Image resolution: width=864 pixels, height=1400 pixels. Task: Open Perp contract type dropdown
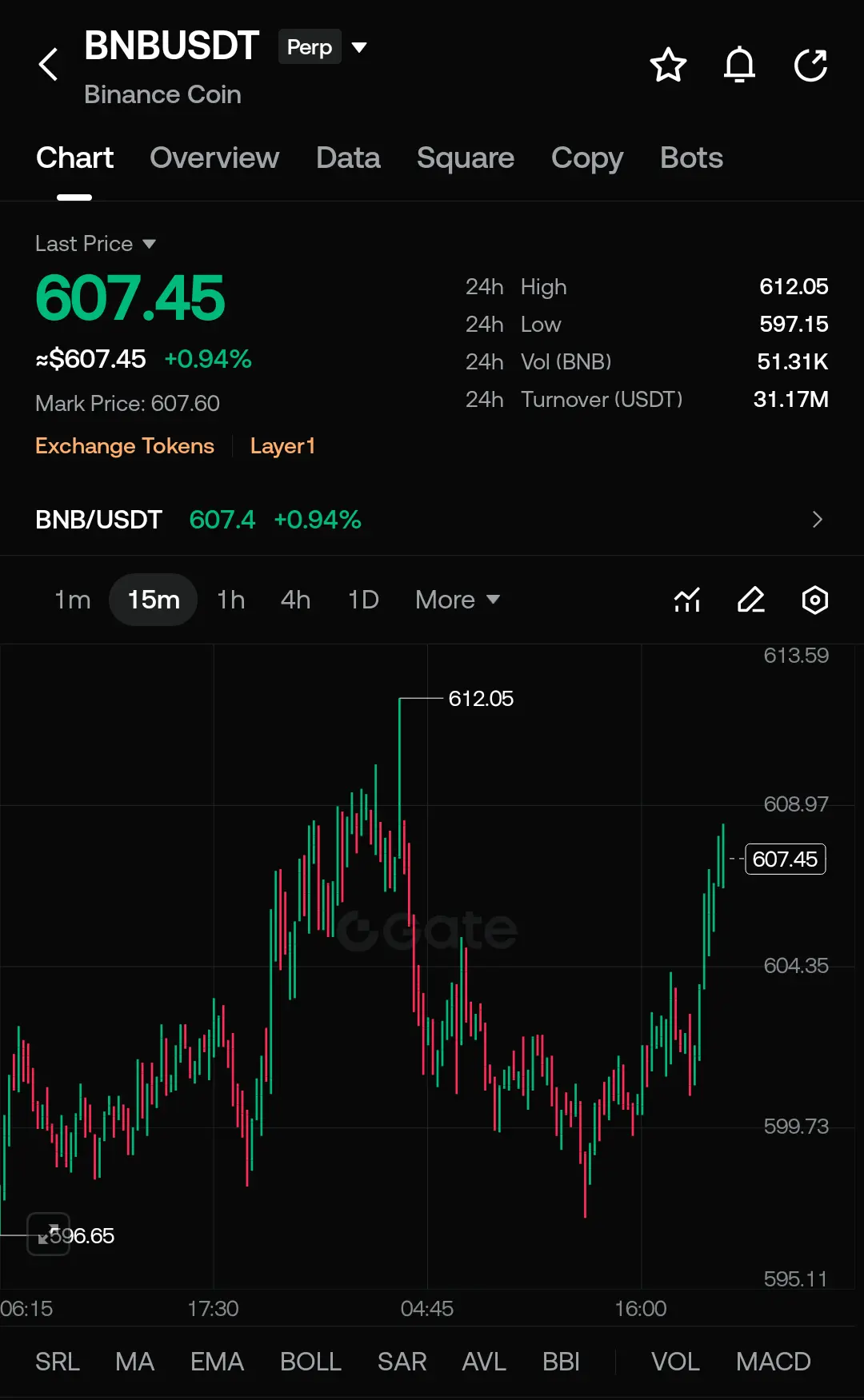(322, 47)
